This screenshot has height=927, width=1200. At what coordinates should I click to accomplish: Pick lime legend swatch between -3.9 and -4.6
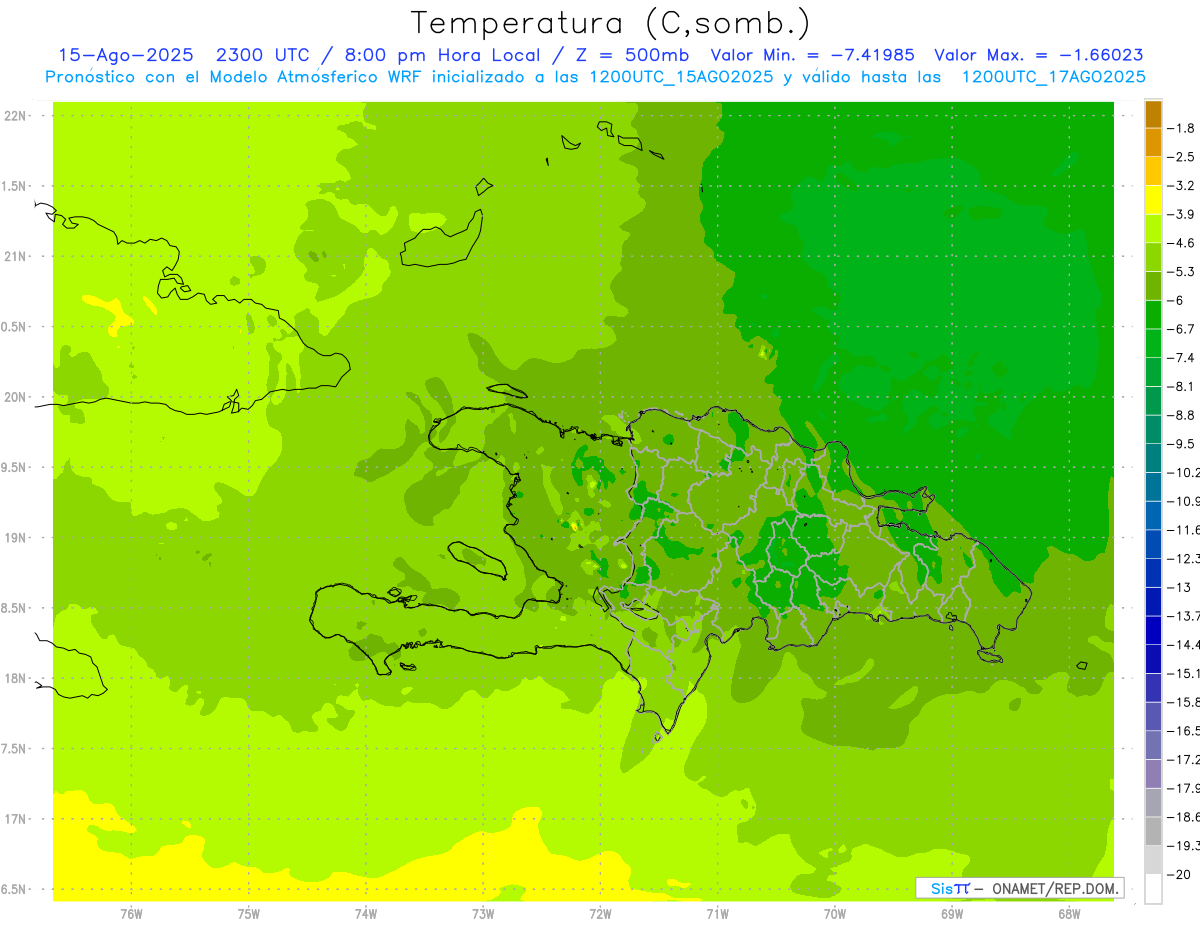pyautogui.click(x=1153, y=228)
